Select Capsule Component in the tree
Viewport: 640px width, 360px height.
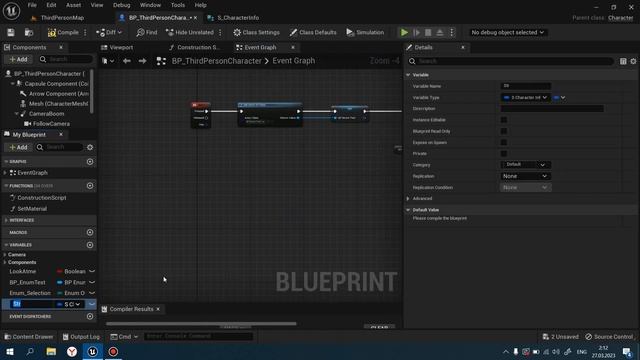56,84
